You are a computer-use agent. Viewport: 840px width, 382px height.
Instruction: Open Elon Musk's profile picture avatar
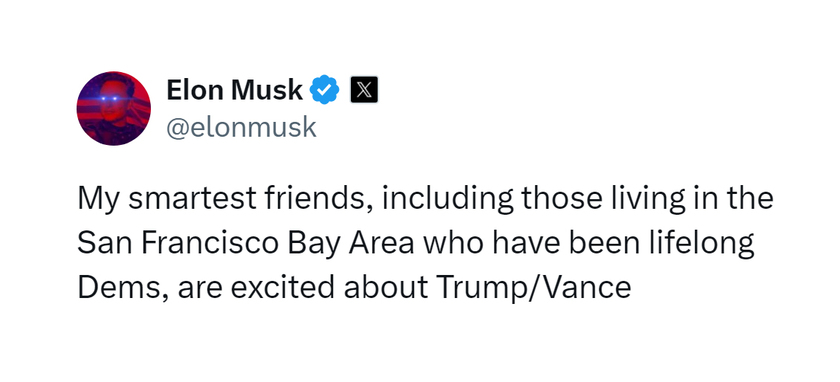coord(114,108)
